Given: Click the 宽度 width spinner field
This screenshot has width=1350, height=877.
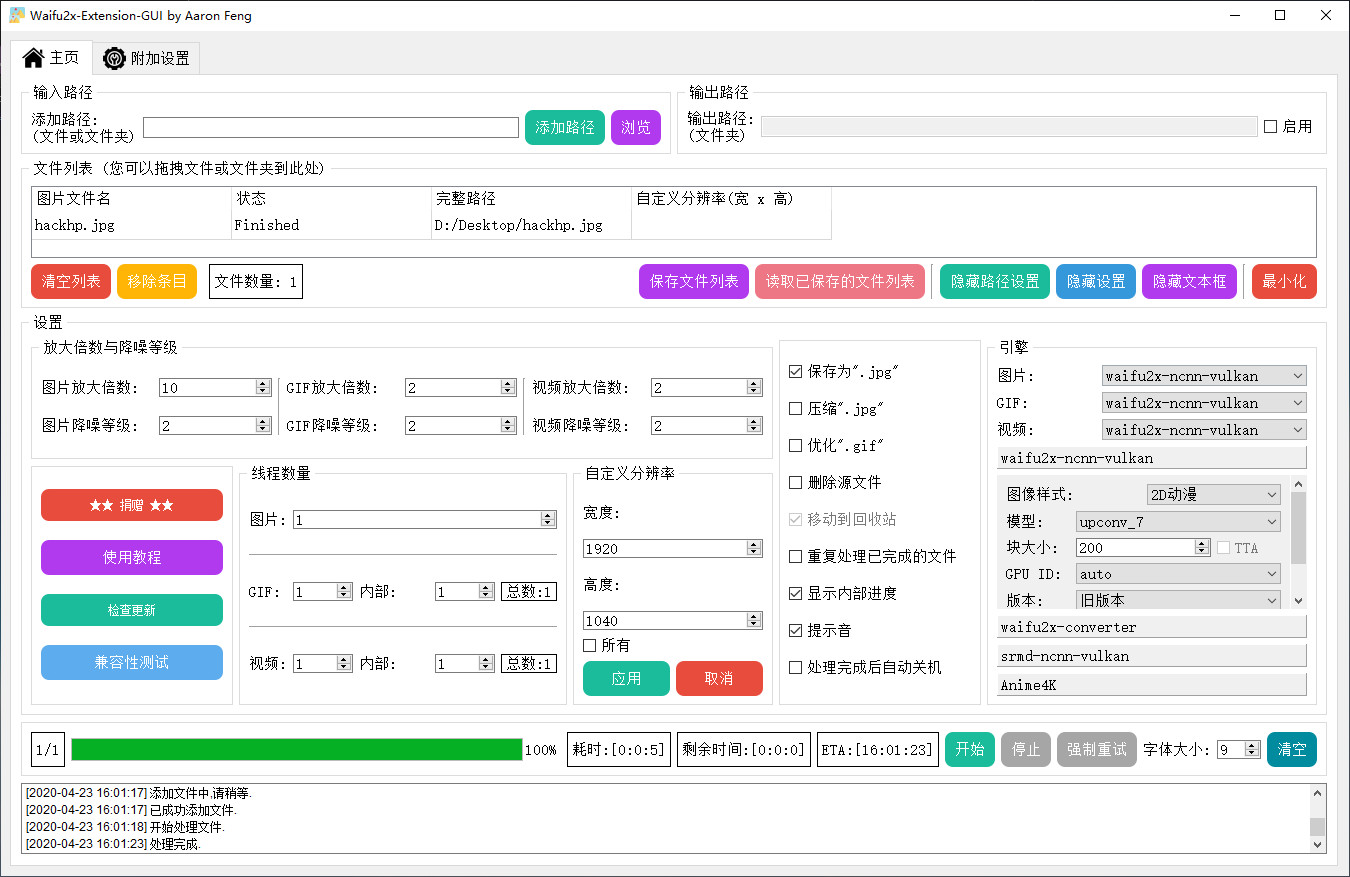Looking at the screenshot, I should click(x=673, y=548).
